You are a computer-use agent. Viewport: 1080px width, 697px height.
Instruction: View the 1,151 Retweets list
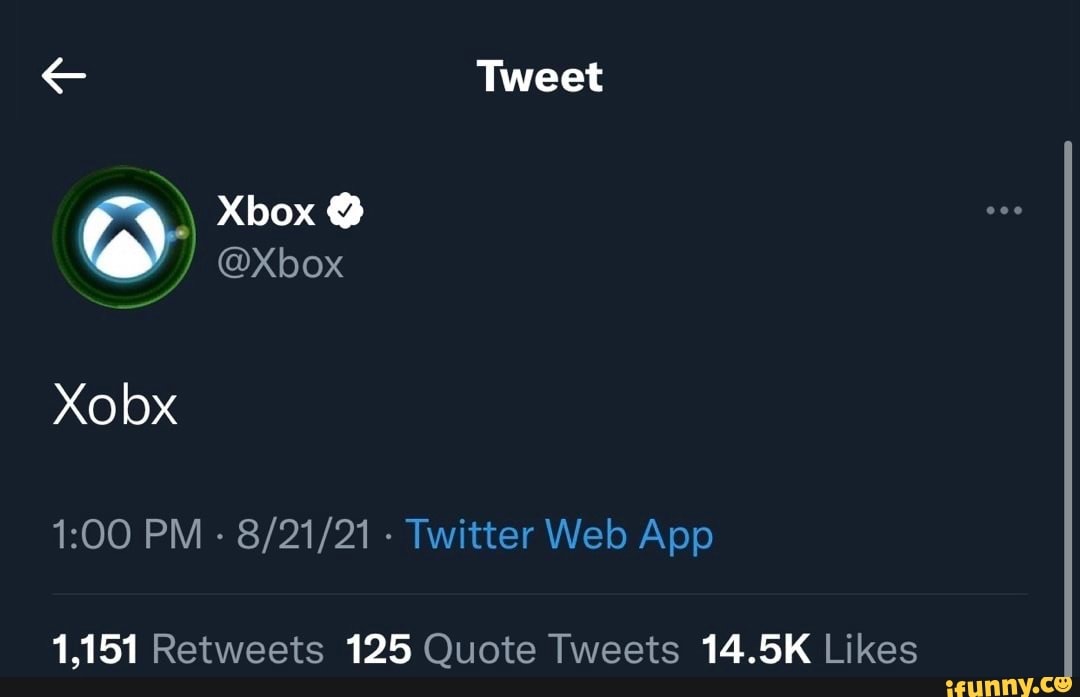[x=187, y=648]
